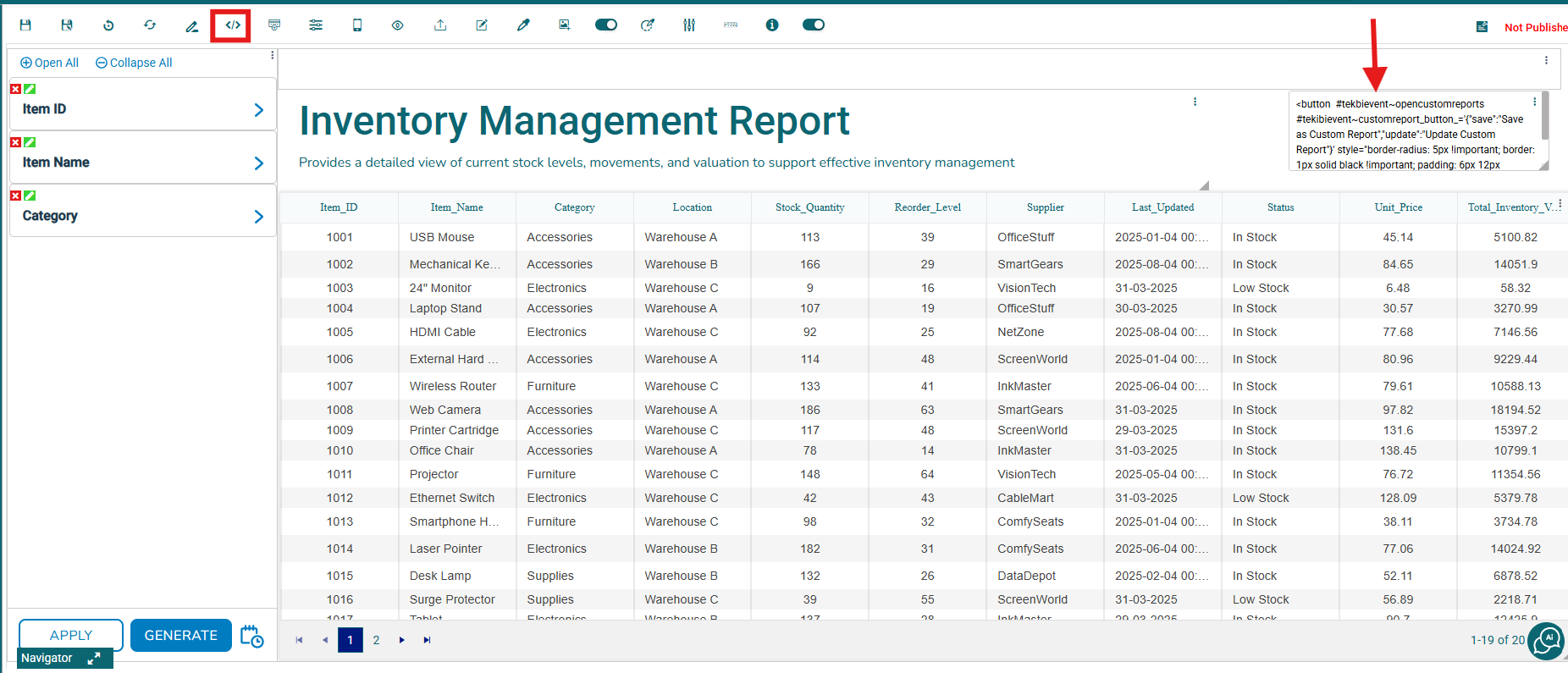Open the AI assistant chat icon

click(1548, 640)
